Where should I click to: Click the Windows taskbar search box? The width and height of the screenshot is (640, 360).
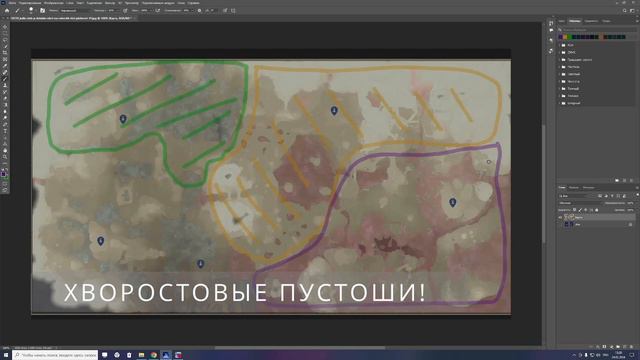point(55,355)
